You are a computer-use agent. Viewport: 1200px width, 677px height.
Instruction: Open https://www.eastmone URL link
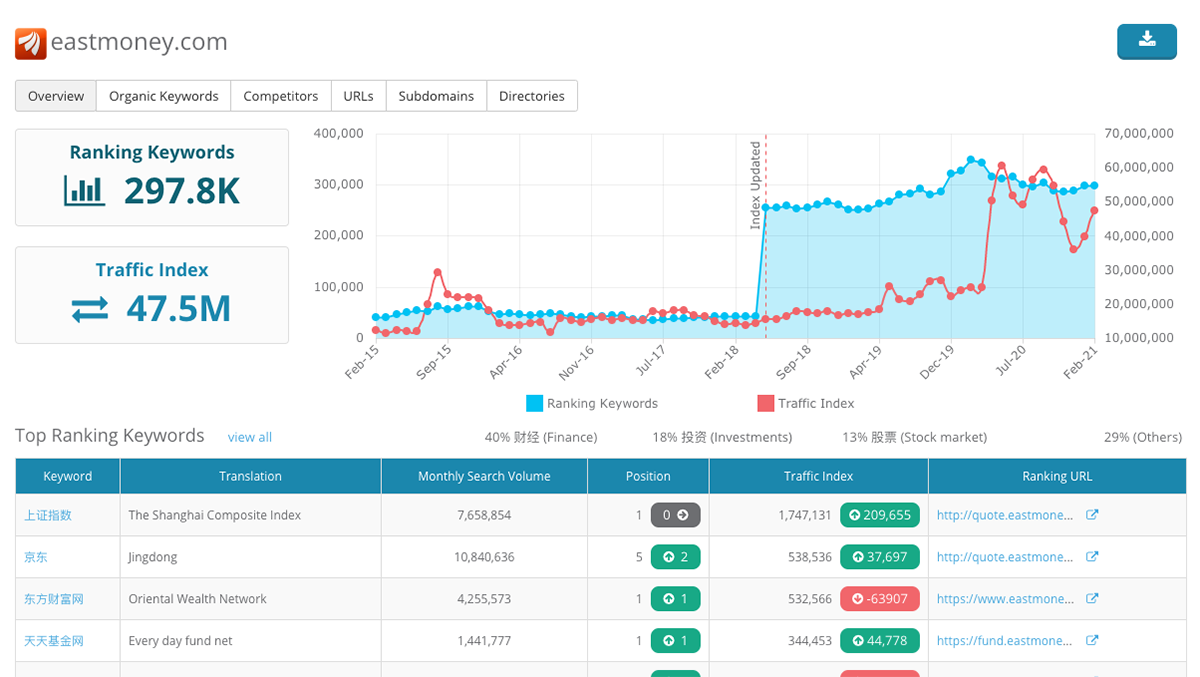[1006, 599]
